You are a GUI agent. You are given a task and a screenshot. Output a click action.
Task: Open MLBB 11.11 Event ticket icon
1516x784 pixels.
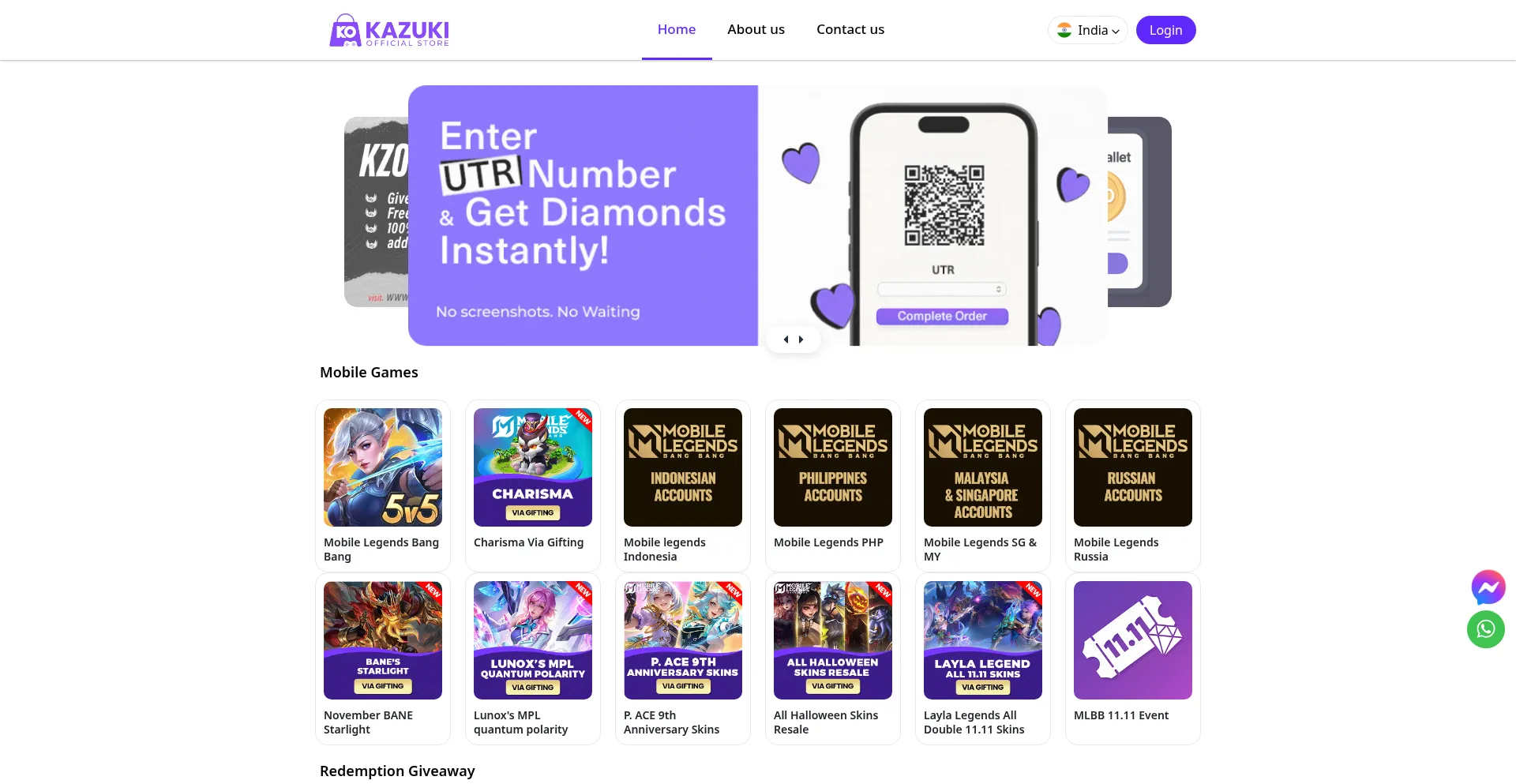click(x=1133, y=640)
